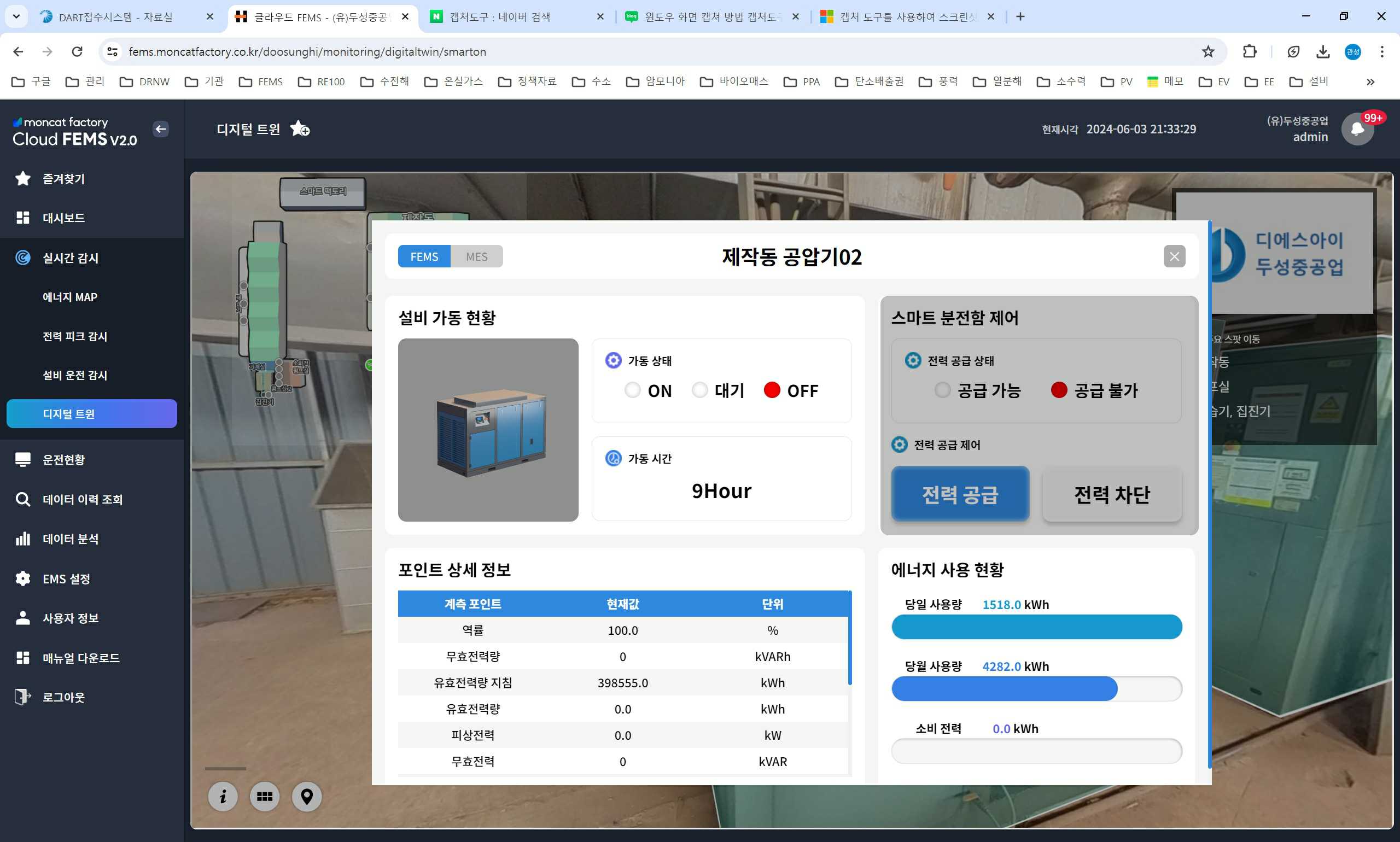Open the browser customize menu
1400x842 pixels.
[x=1383, y=51]
